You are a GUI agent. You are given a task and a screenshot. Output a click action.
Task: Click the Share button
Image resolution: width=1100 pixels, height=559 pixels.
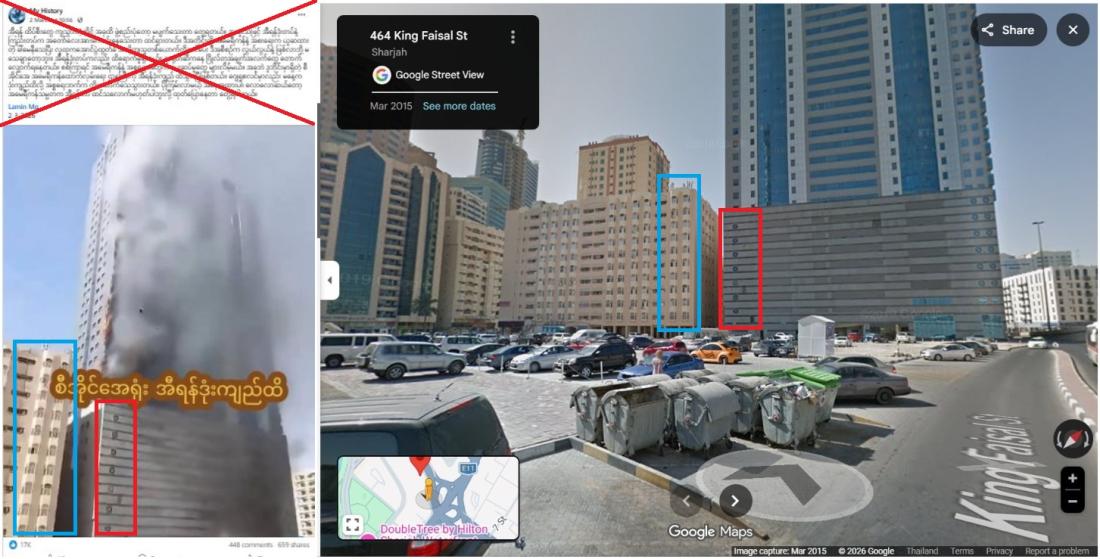(x=1008, y=30)
